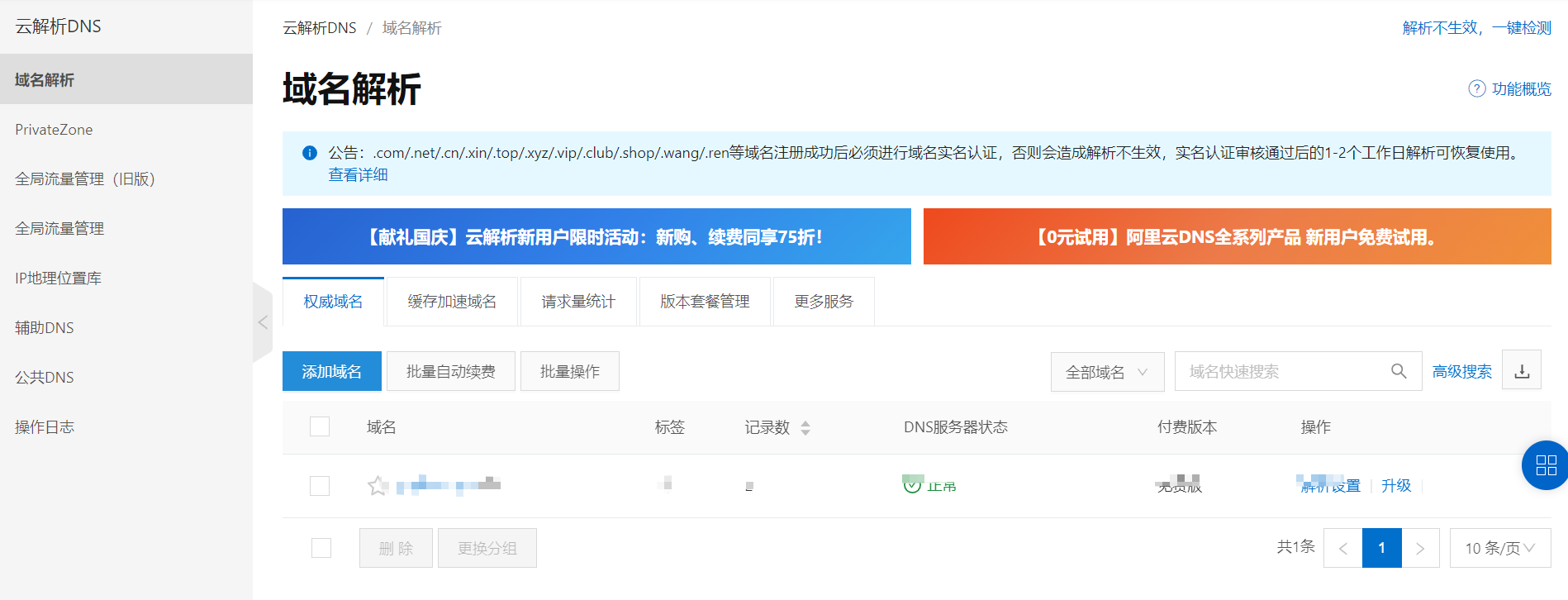The image size is (1568, 600).
Task: Click the 解析设置 link in domain row
Action: [1330, 485]
